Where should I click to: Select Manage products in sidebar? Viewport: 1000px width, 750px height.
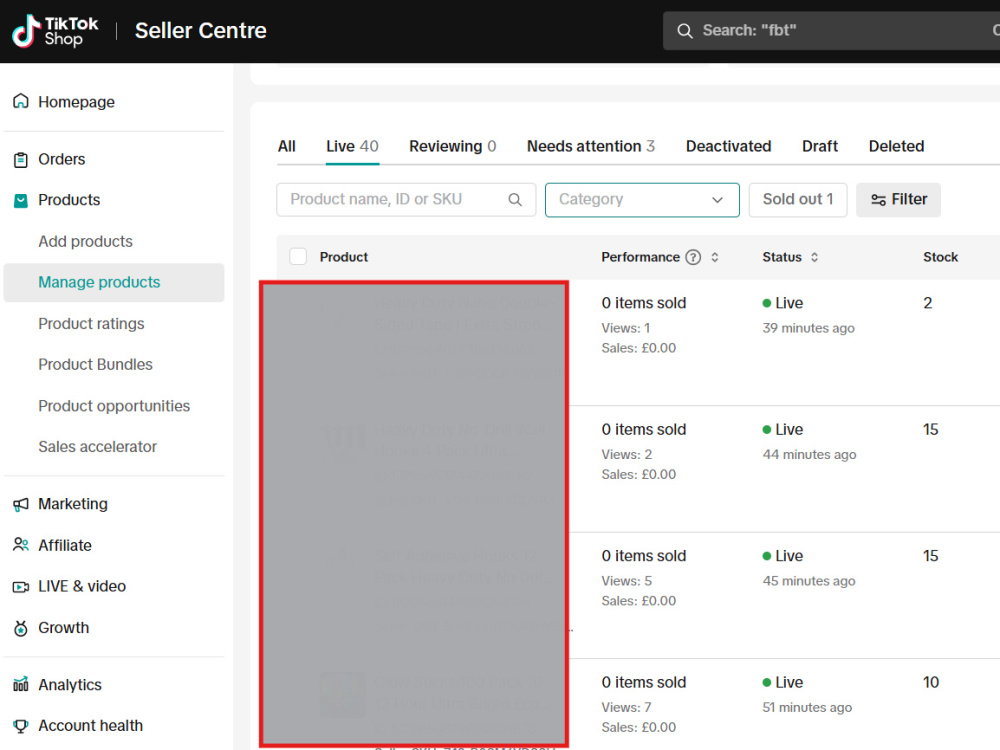click(114, 283)
